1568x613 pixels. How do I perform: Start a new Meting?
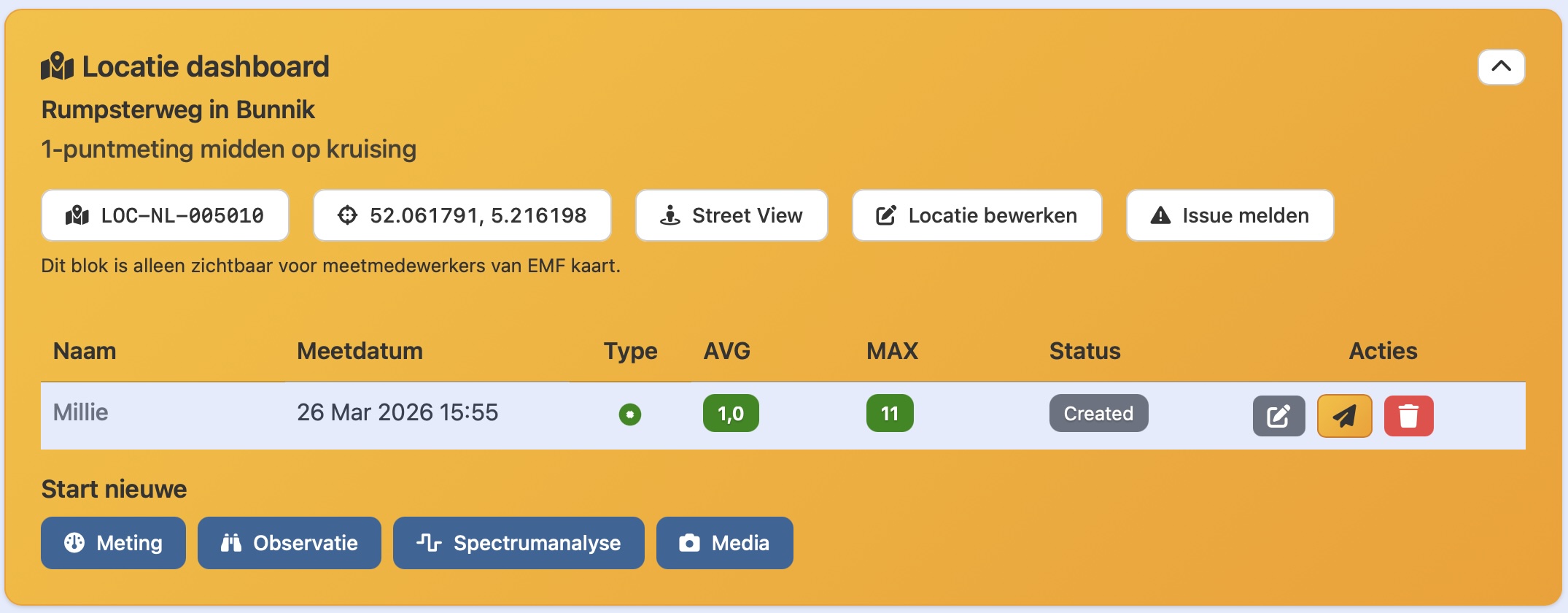click(x=113, y=543)
